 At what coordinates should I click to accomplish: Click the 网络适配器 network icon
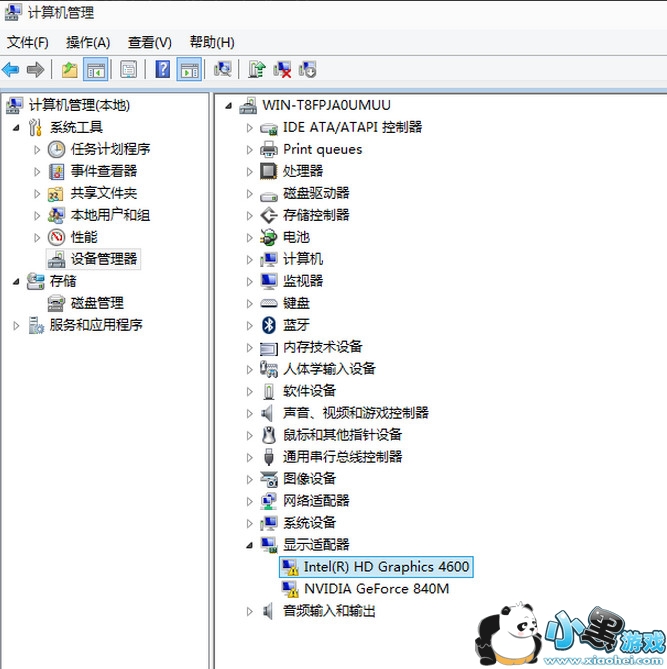269,501
